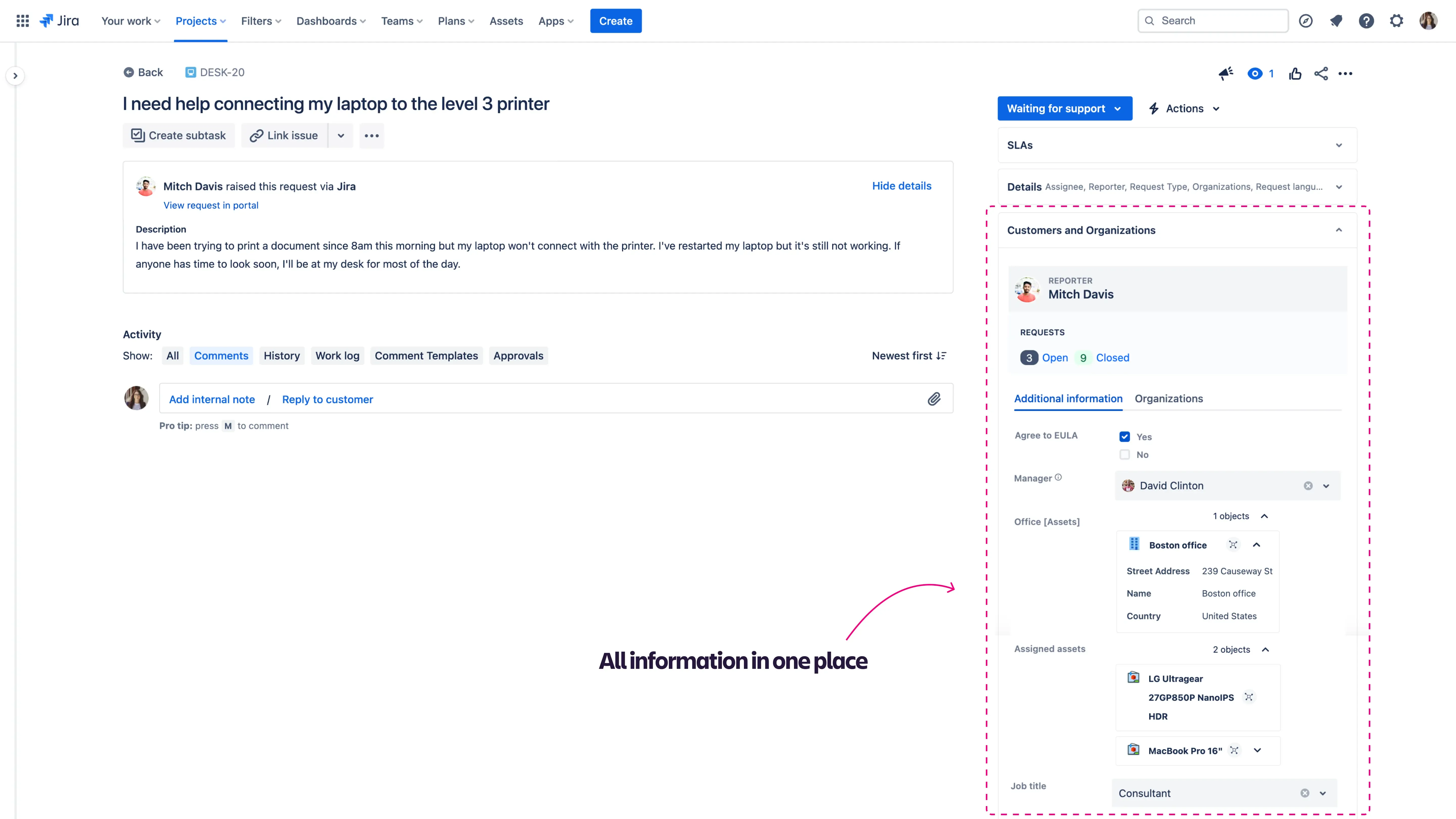Screen dimensions: 1456x819
Task: Open View request in portal link
Action: 211,205
